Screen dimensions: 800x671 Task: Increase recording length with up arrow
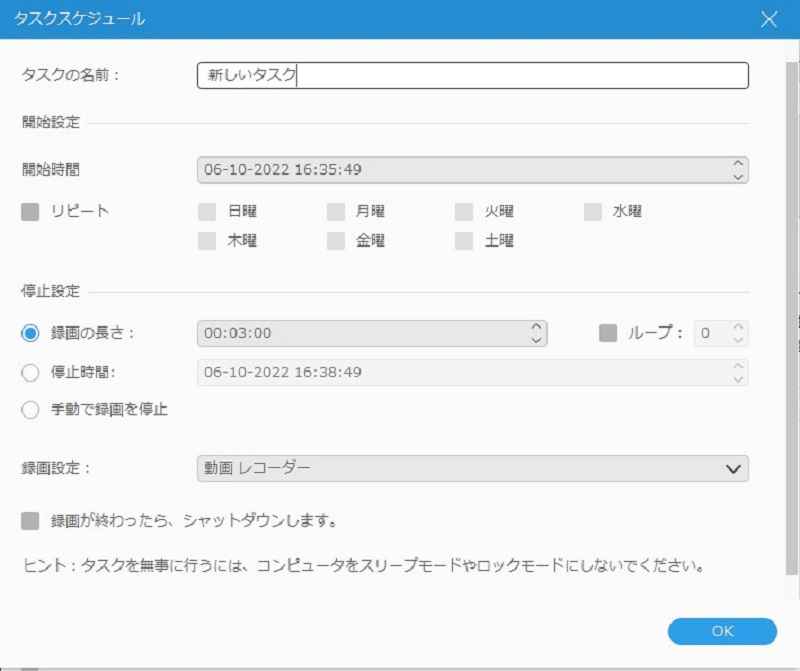pos(536,326)
